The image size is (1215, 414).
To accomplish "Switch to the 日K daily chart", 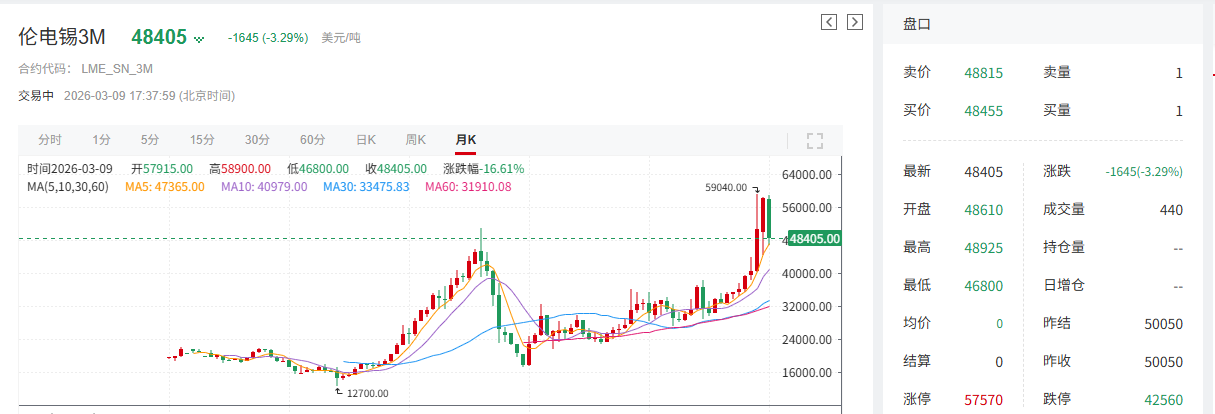I will [366, 140].
